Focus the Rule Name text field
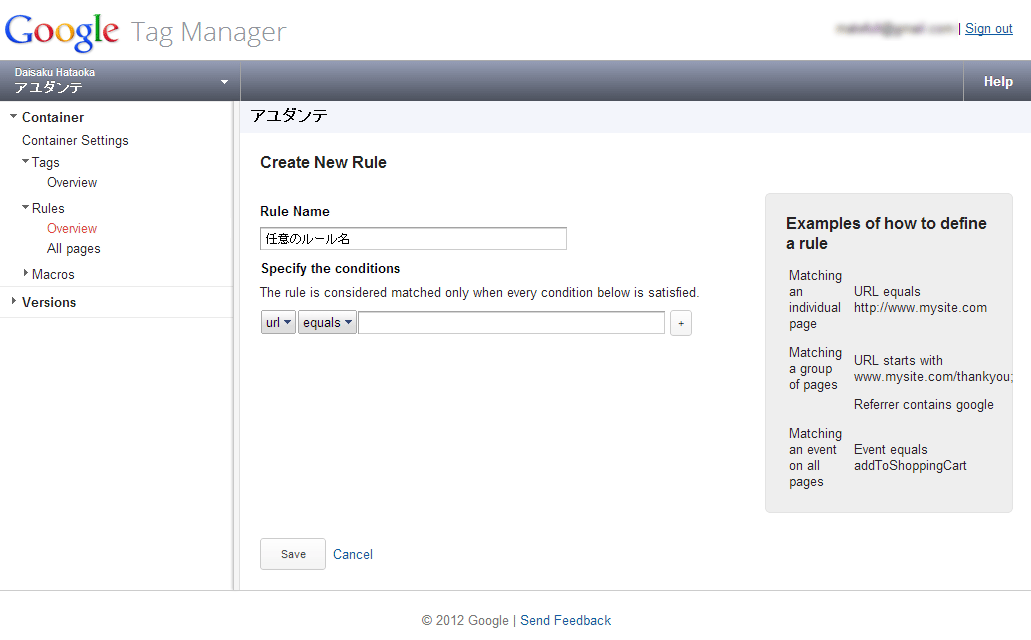The width and height of the screenshot is (1031, 640). [413, 239]
